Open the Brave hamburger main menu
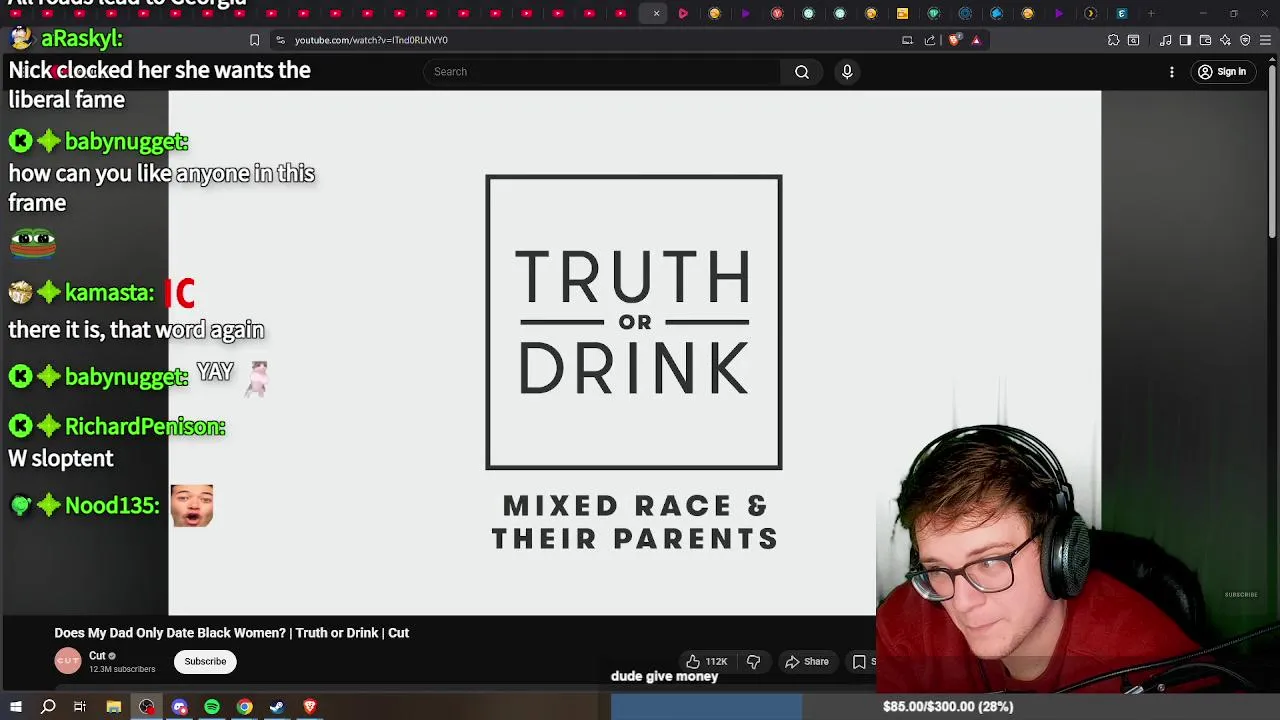Screen dimensions: 1280x720 tap(1265, 40)
